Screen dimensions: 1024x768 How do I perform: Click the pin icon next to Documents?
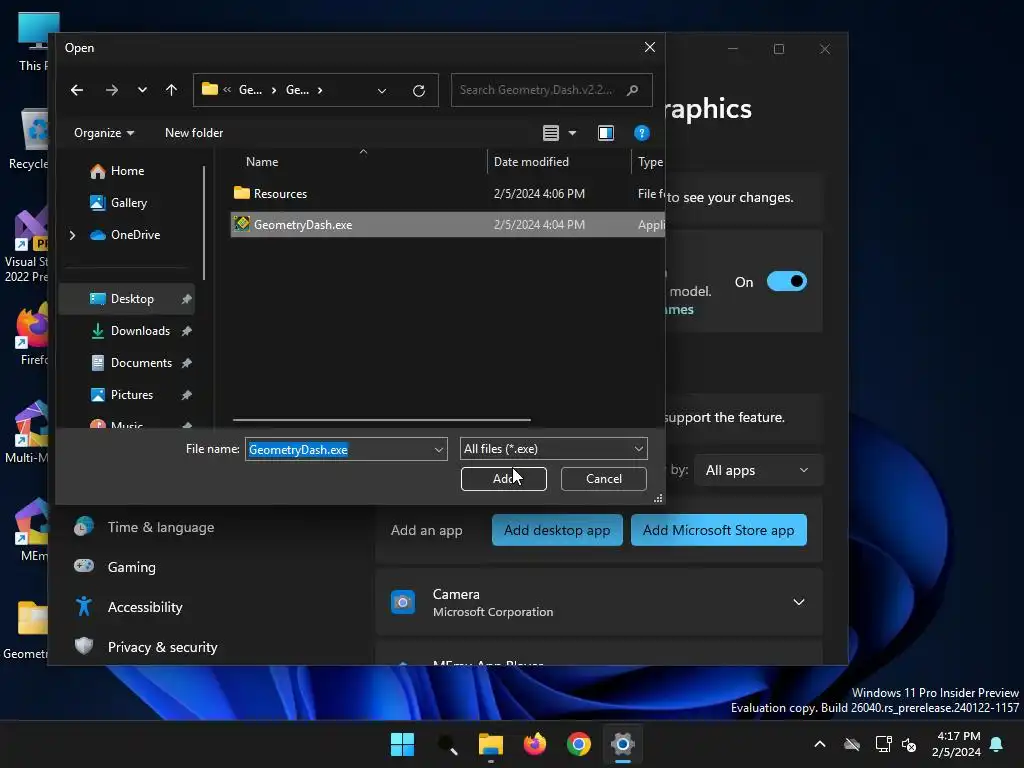[x=187, y=363]
